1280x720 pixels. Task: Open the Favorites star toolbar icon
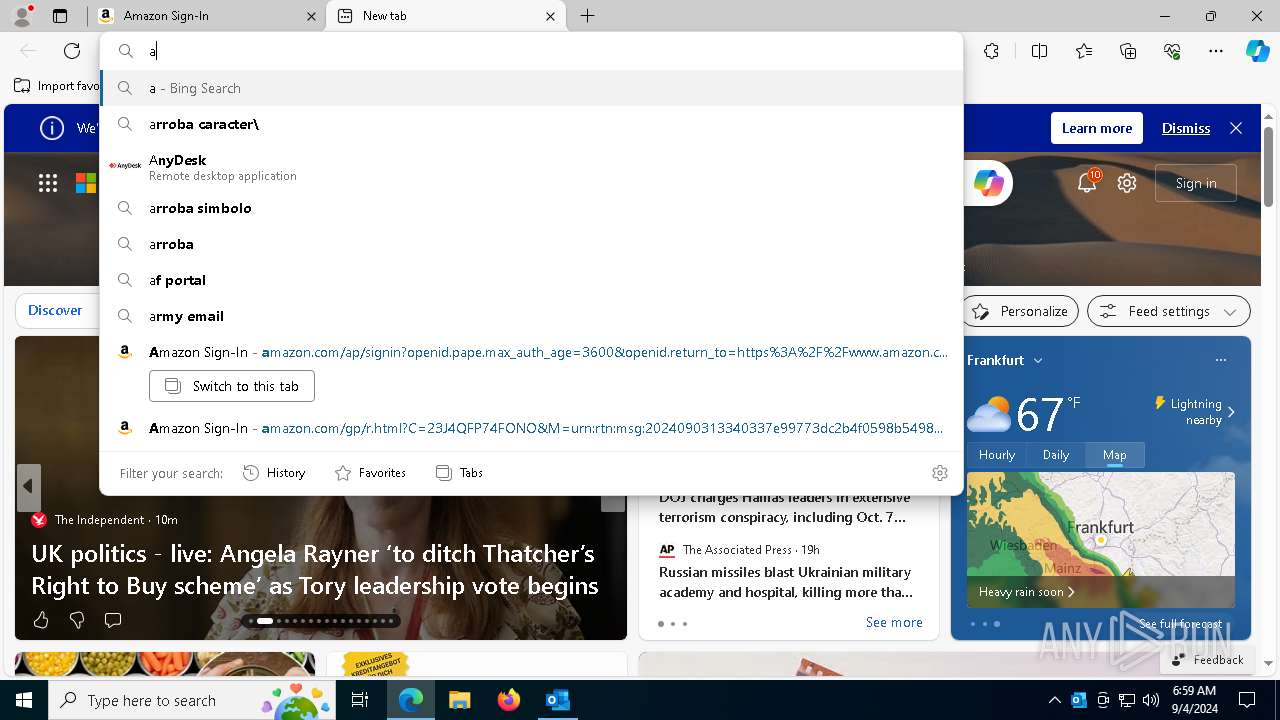pyautogui.click(x=1084, y=51)
